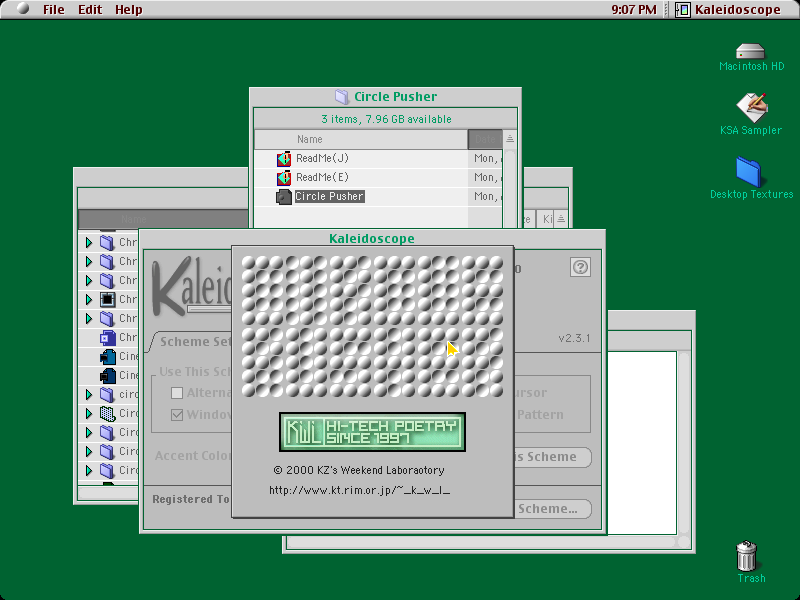Expand the lowercase circ folder row
The height and width of the screenshot is (600, 800).
[x=89, y=394]
